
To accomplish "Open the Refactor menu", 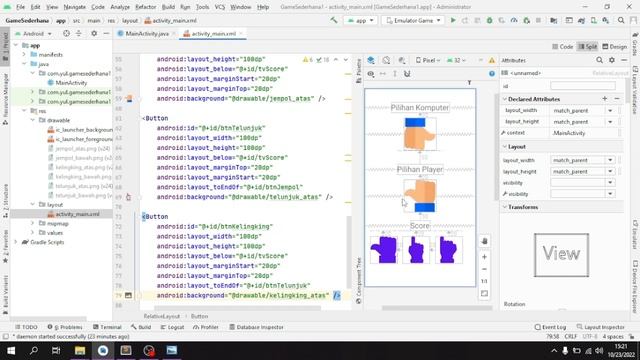I will click(146, 7).
